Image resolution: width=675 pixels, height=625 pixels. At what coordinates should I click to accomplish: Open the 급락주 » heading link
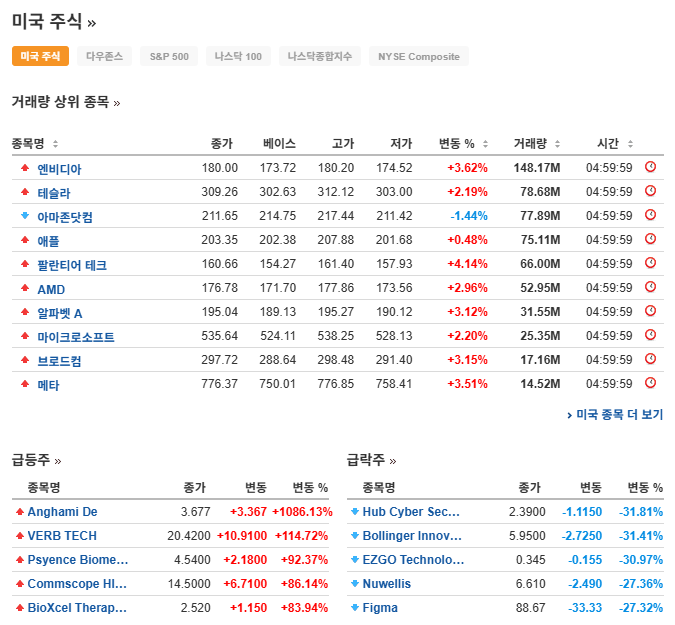(x=372, y=460)
